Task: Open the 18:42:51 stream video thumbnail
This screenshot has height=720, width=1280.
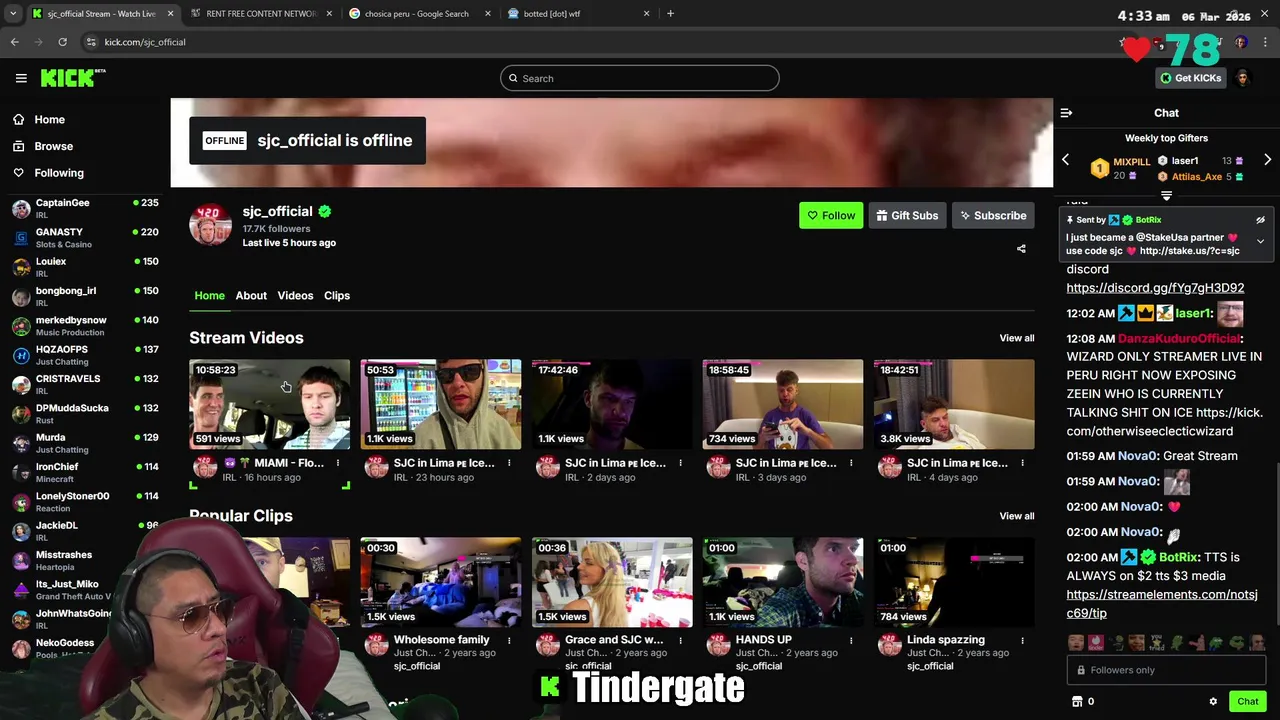Action: click(x=954, y=404)
